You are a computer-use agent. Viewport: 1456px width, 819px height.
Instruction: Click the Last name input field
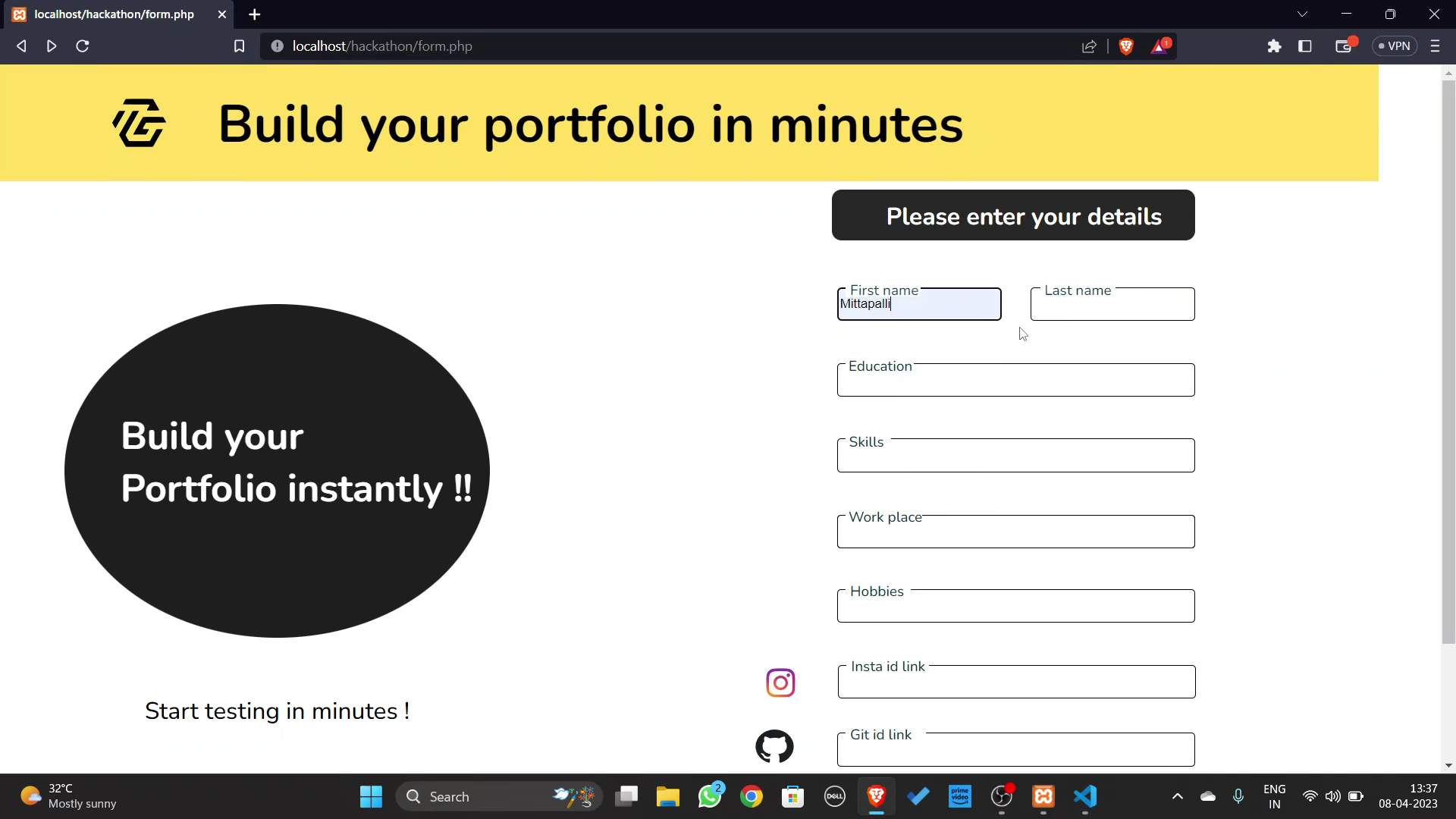pyautogui.click(x=1112, y=306)
